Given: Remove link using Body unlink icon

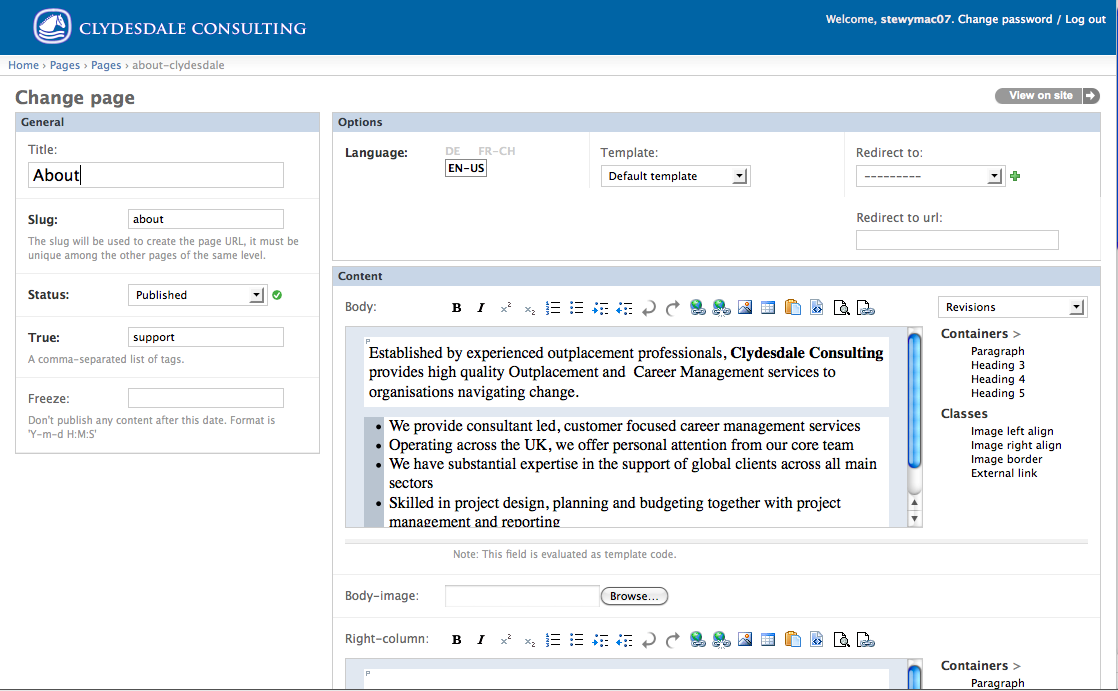Looking at the screenshot, I should (721, 308).
